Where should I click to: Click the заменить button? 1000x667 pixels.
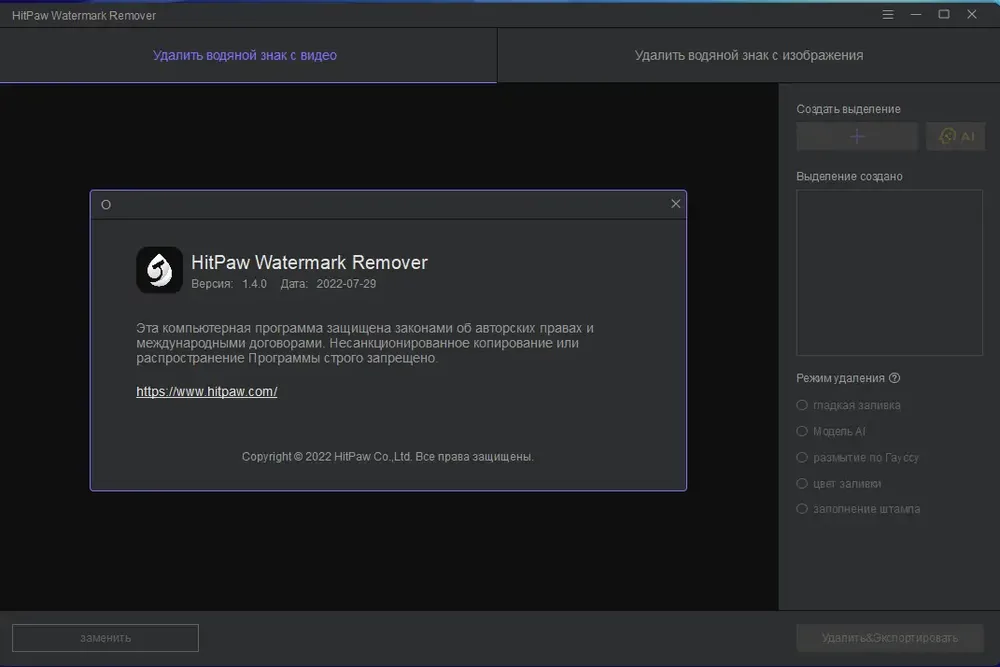(x=105, y=638)
